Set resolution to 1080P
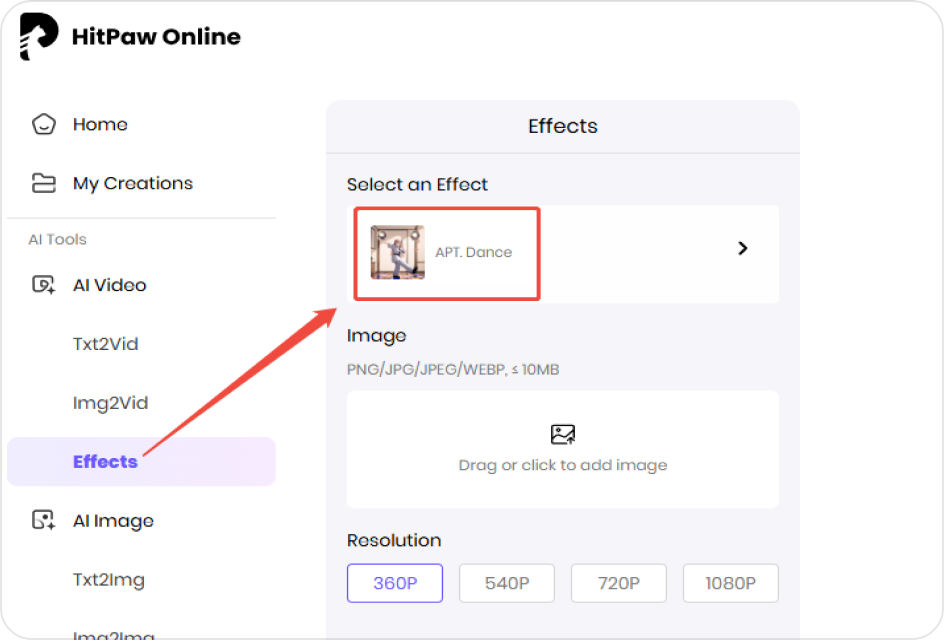Viewport: 944px width, 640px height. point(730,583)
